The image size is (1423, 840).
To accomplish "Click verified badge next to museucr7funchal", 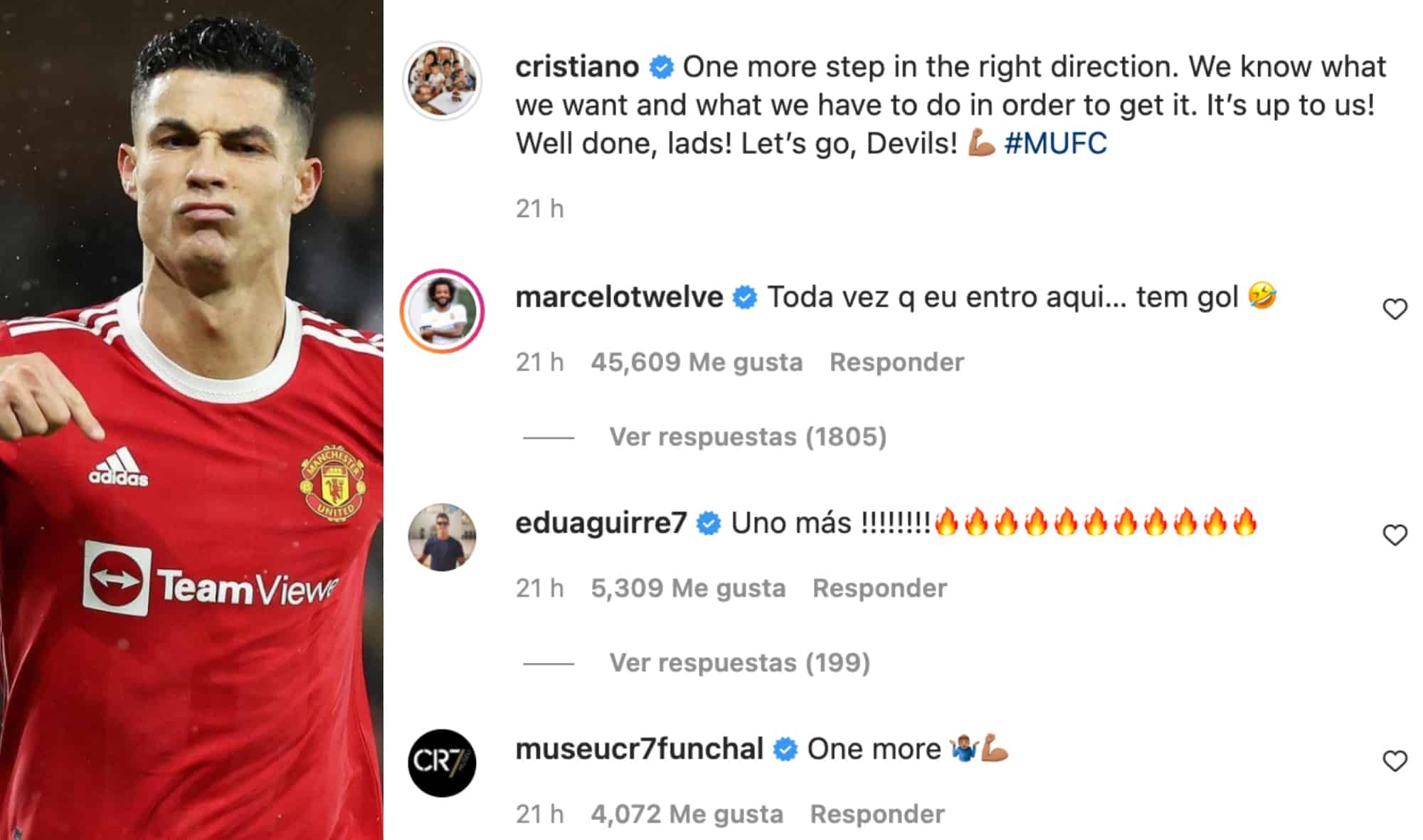I will click(785, 750).
